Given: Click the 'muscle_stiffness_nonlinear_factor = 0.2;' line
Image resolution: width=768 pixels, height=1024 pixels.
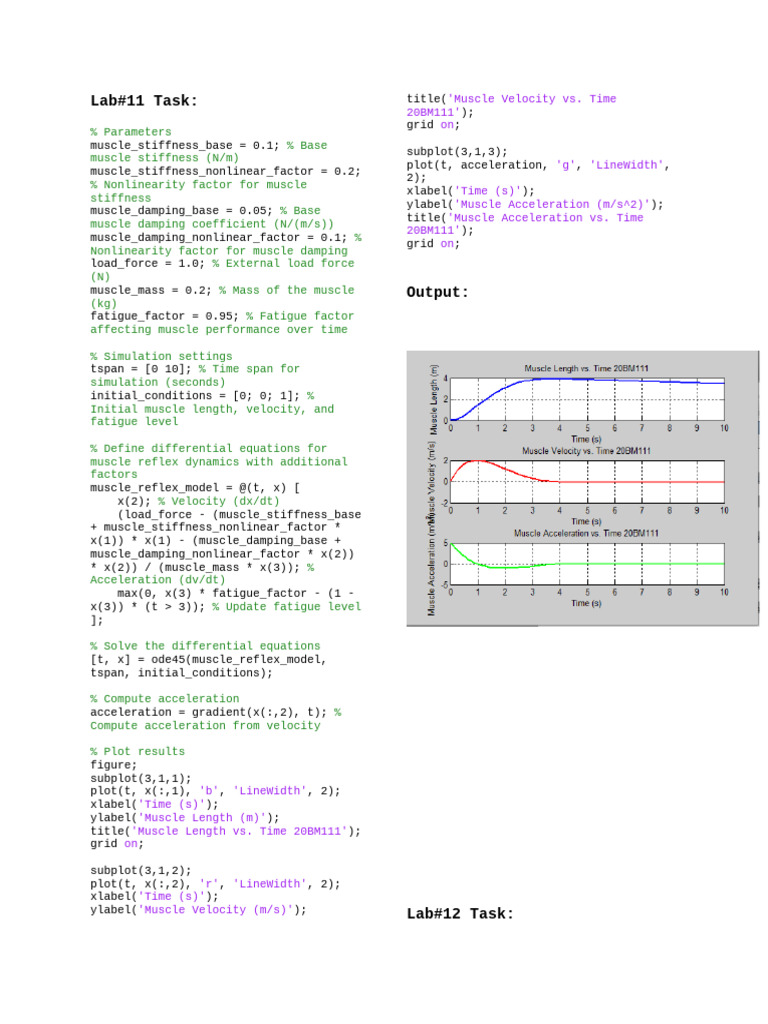Looking at the screenshot, I should (x=225, y=171).
